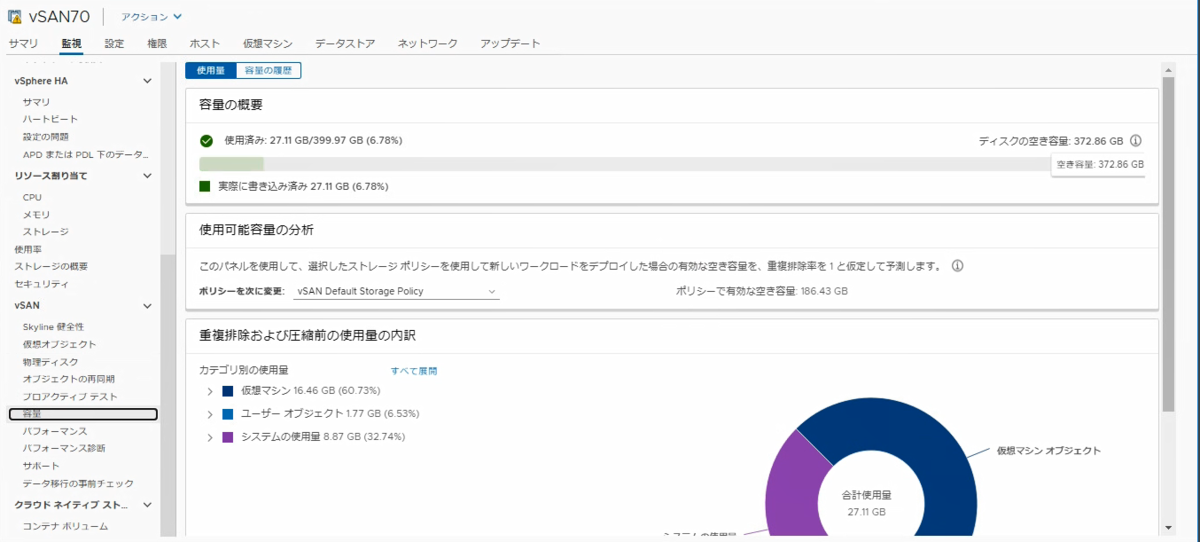1200x542 pixels.
Task: Open データ移行の事前チェック under vSAN
Action: point(78,483)
